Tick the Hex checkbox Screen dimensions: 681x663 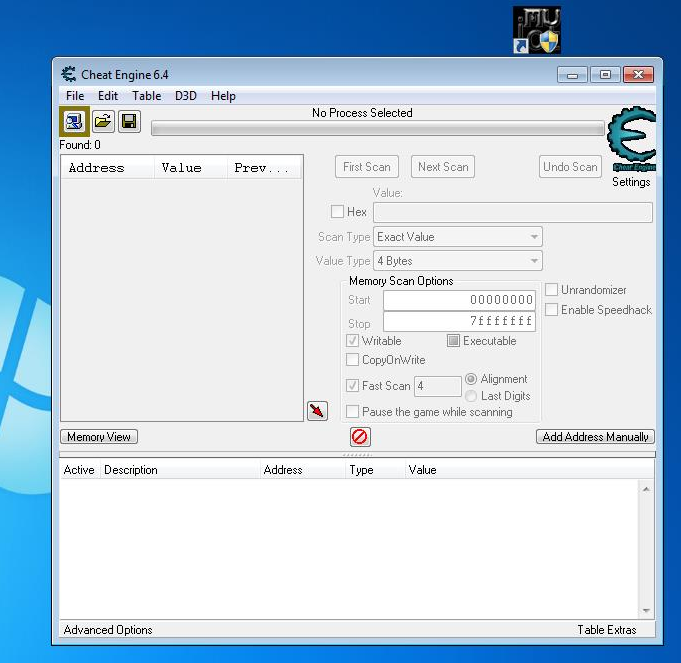338,212
